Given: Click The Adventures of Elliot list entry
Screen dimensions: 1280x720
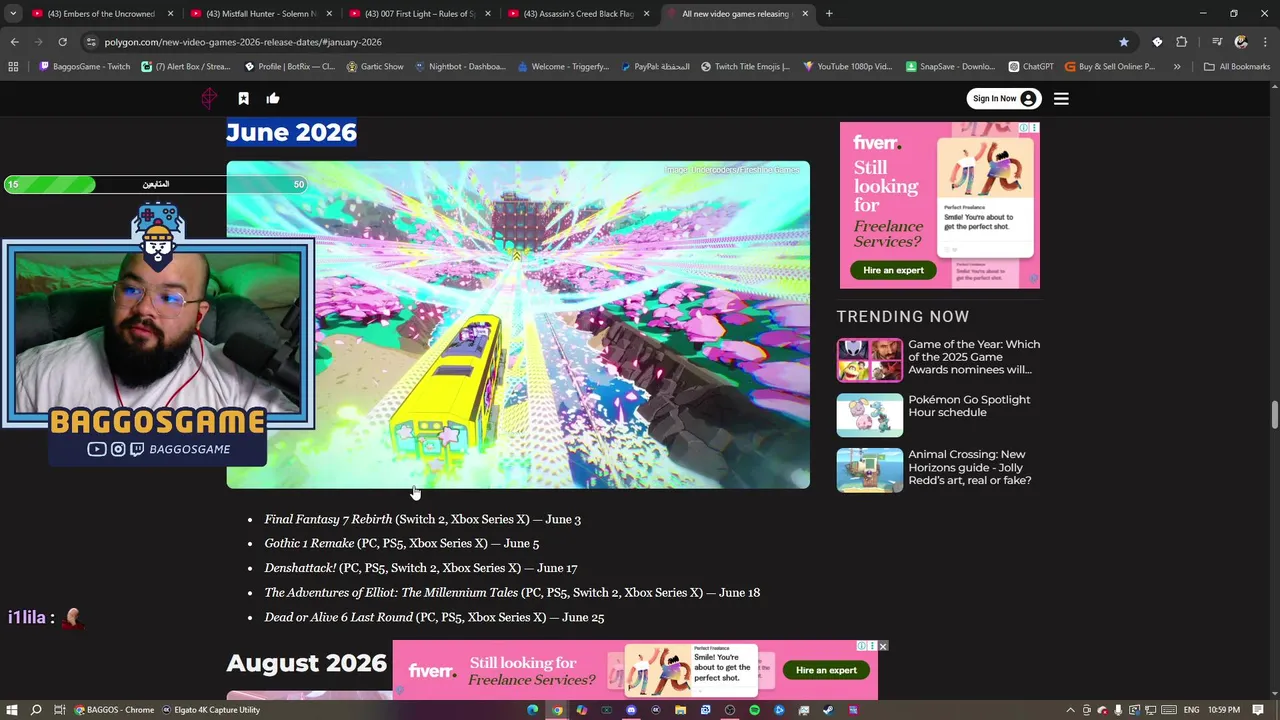Looking at the screenshot, I should pyautogui.click(x=512, y=592).
